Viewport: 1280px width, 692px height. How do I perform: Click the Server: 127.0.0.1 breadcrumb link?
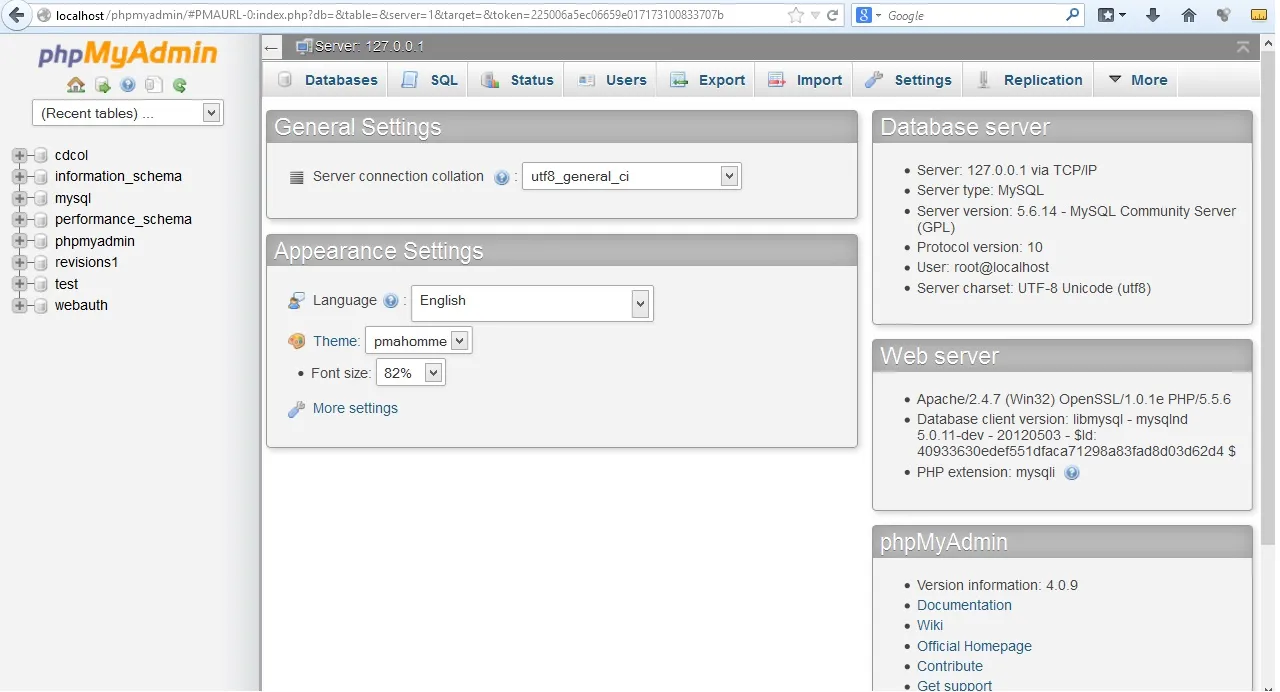click(369, 47)
